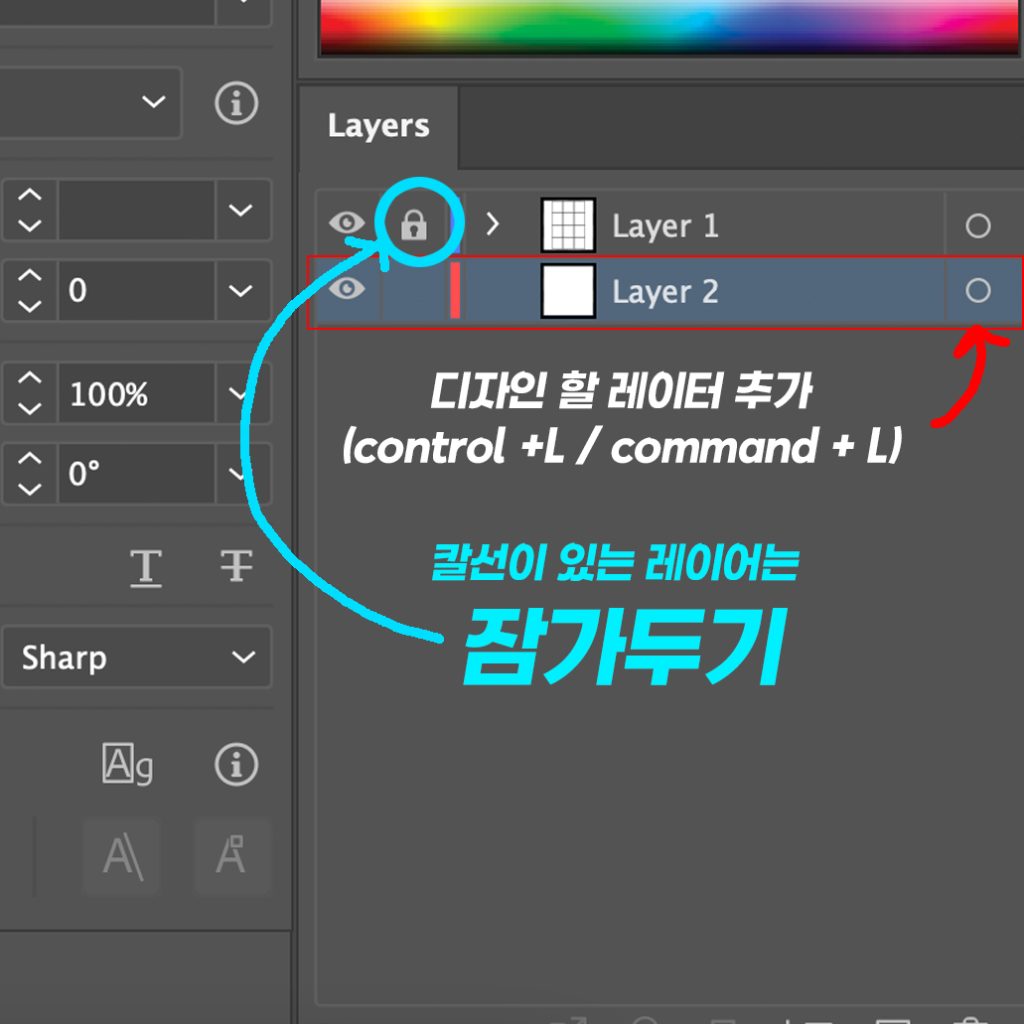Viewport: 1024px width, 1024px height.
Task: Click the stepper arrows beside the 0° field
Action: [30, 473]
